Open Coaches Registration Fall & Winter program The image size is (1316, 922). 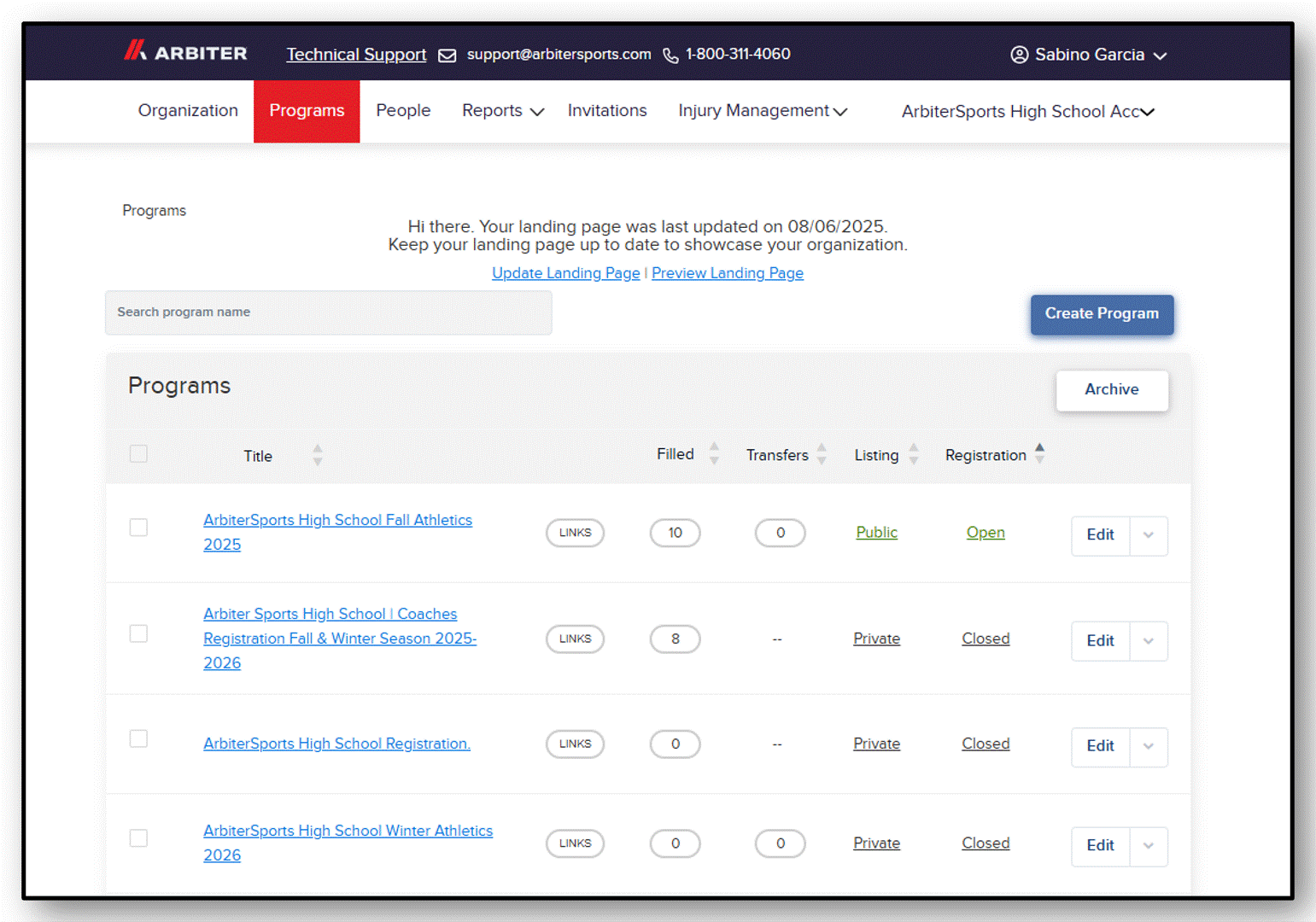[x=340, y=639]
